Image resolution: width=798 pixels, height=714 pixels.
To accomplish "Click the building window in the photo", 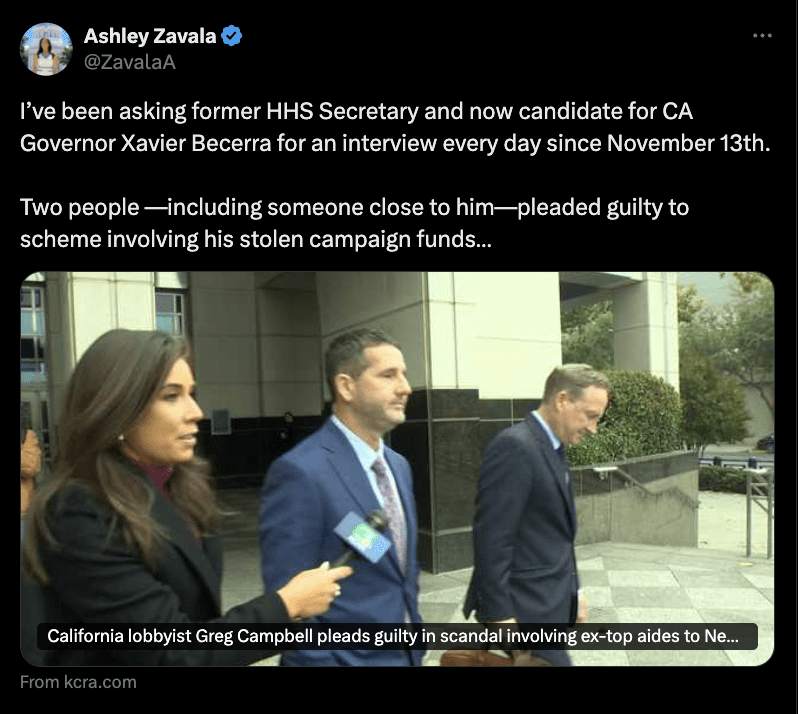I will click(172, 313).
